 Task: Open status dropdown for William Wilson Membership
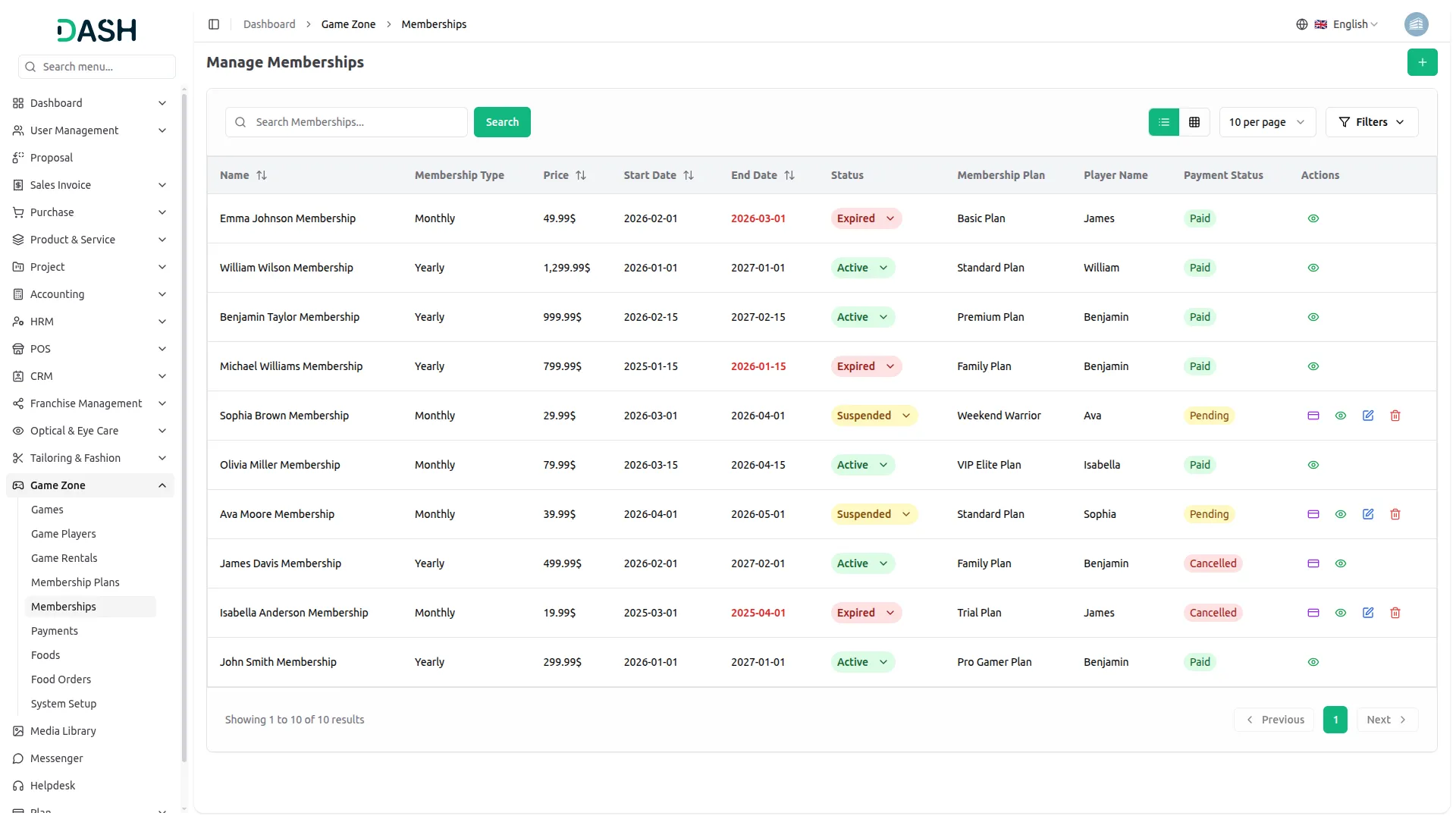[x=863, y=268]
